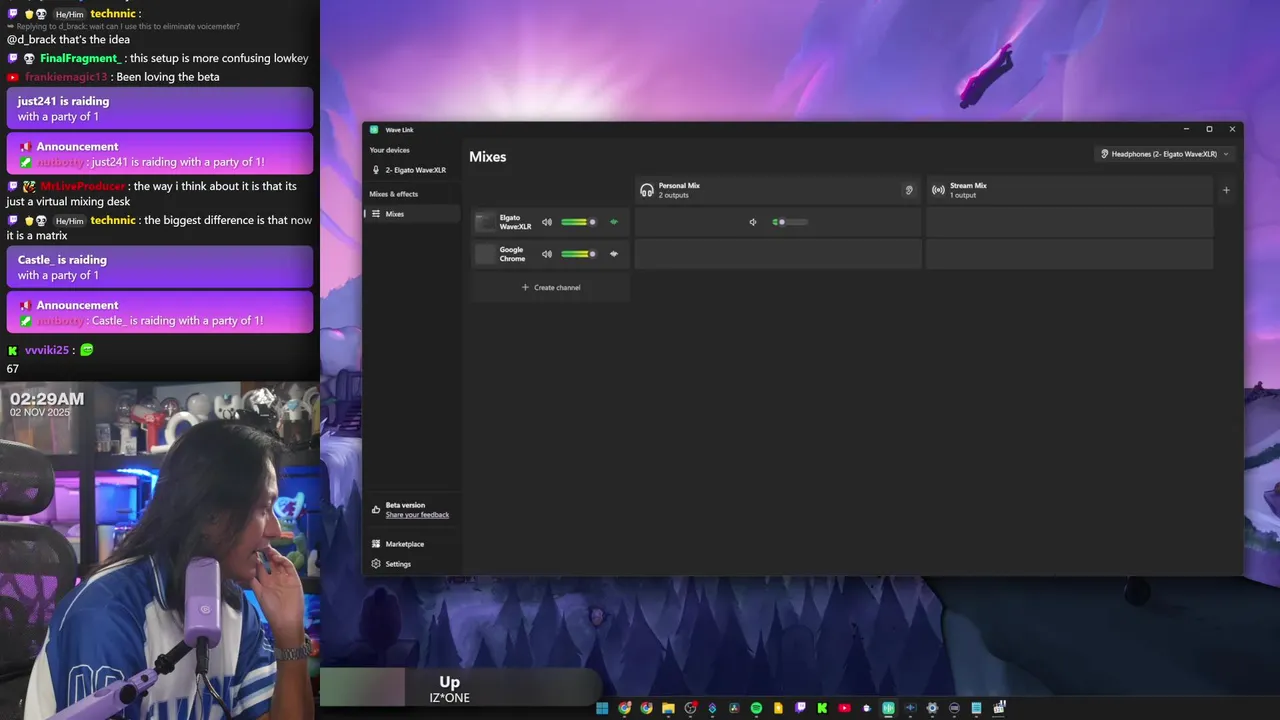This screenshot has width=1280, height=720.
Task: Adjust the Elgato Wave:XLR channel volume slider
Action: coord(578,222)
